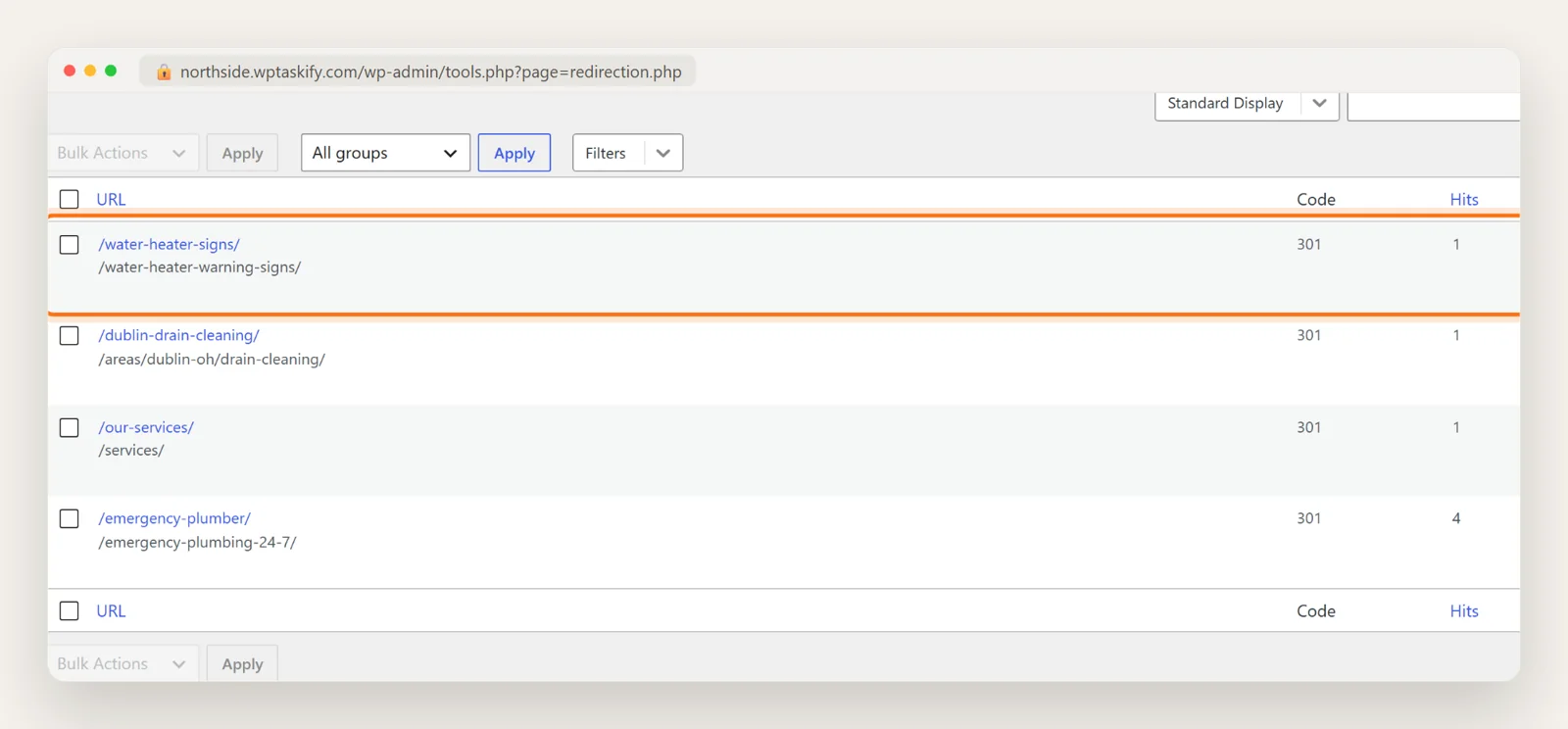Open the /dublin-drain-cleaning/ redirect link
This screenshot has width=1568, height=729.
178,335
